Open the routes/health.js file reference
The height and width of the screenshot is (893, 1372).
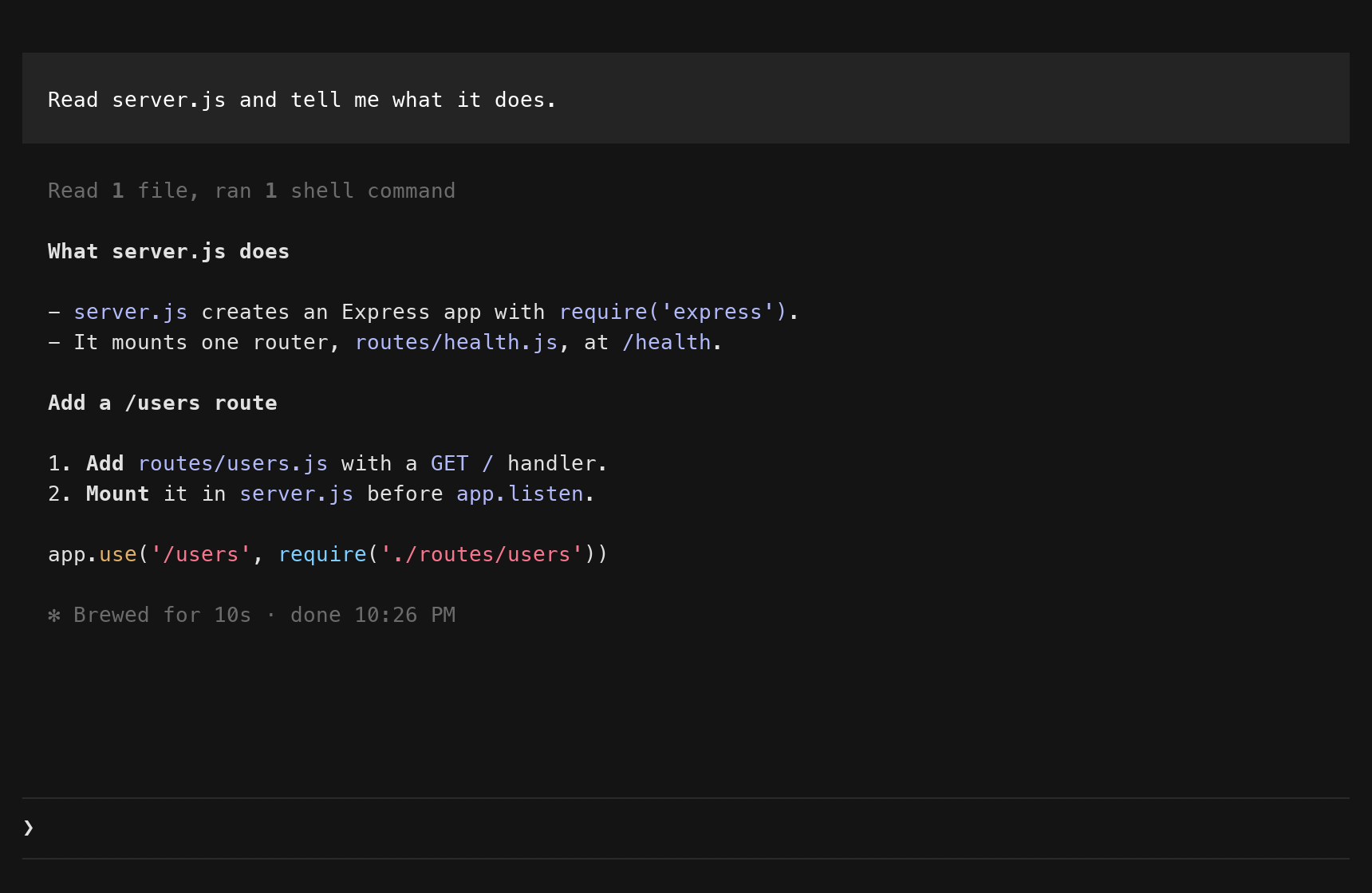coord(456,342)
